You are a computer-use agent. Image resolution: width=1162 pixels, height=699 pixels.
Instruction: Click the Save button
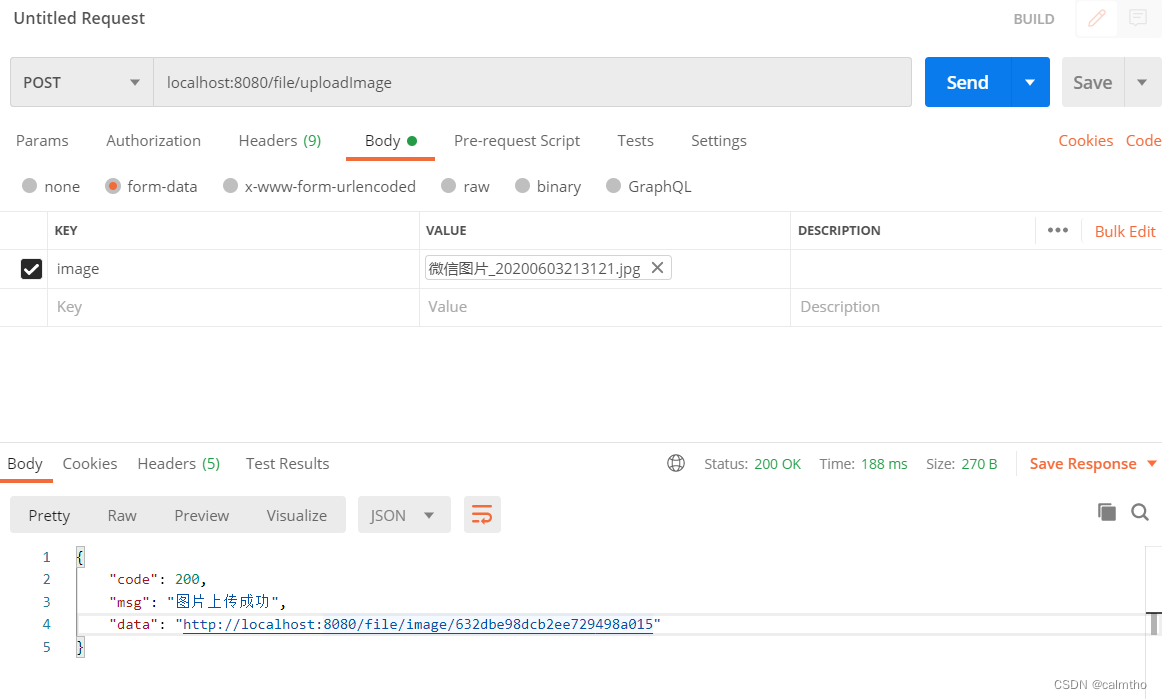(x=1093, y=82)
